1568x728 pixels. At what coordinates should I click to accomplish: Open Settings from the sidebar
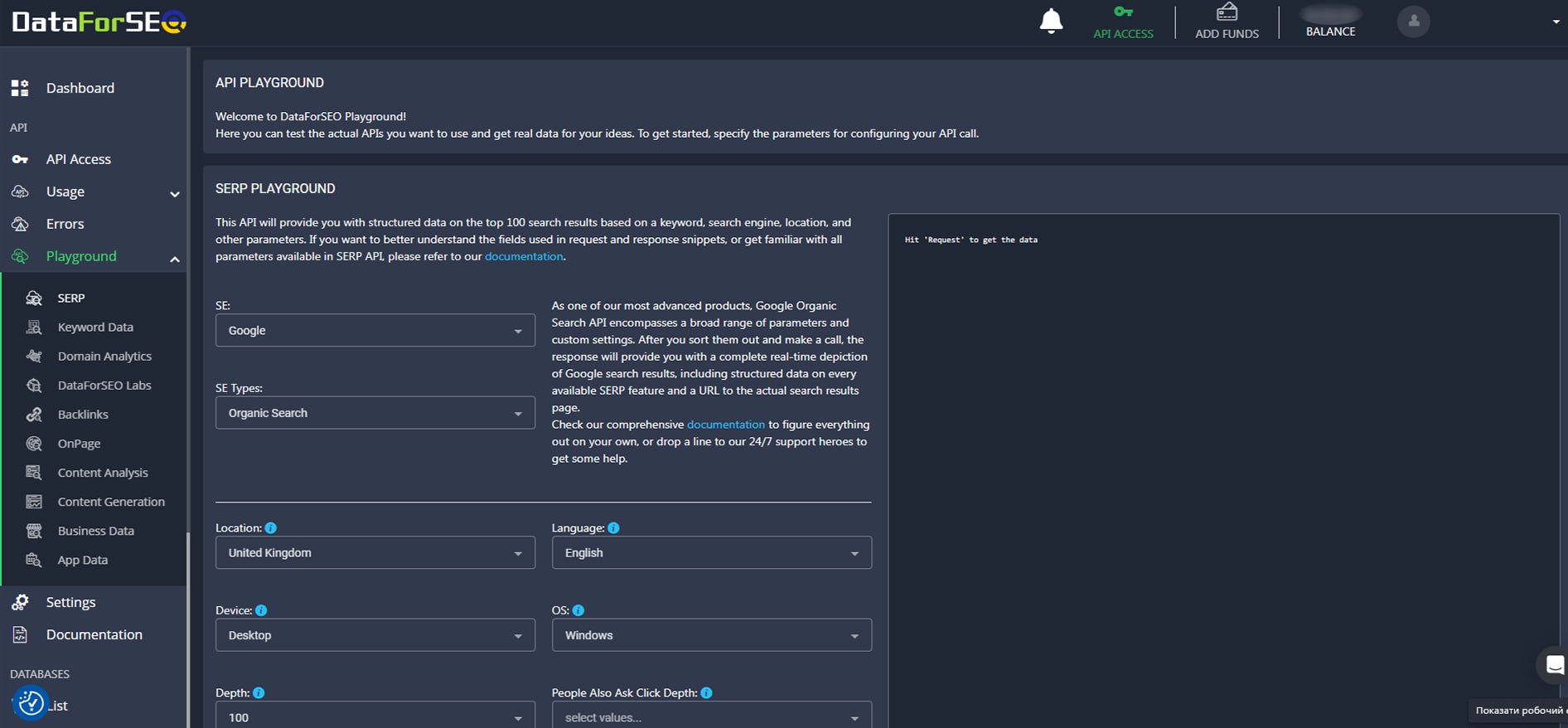pos(70,602)
